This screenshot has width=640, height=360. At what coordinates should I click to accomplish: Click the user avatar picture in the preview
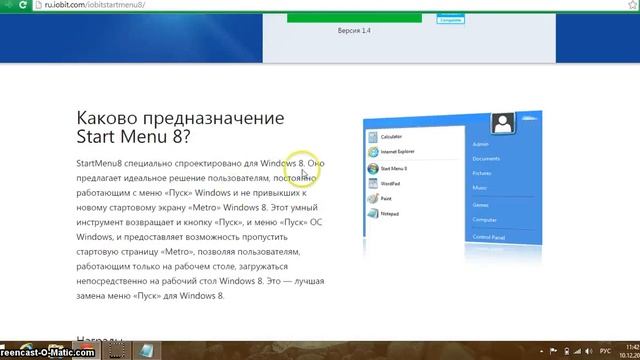pyautogui.click(x=503, y=123)
